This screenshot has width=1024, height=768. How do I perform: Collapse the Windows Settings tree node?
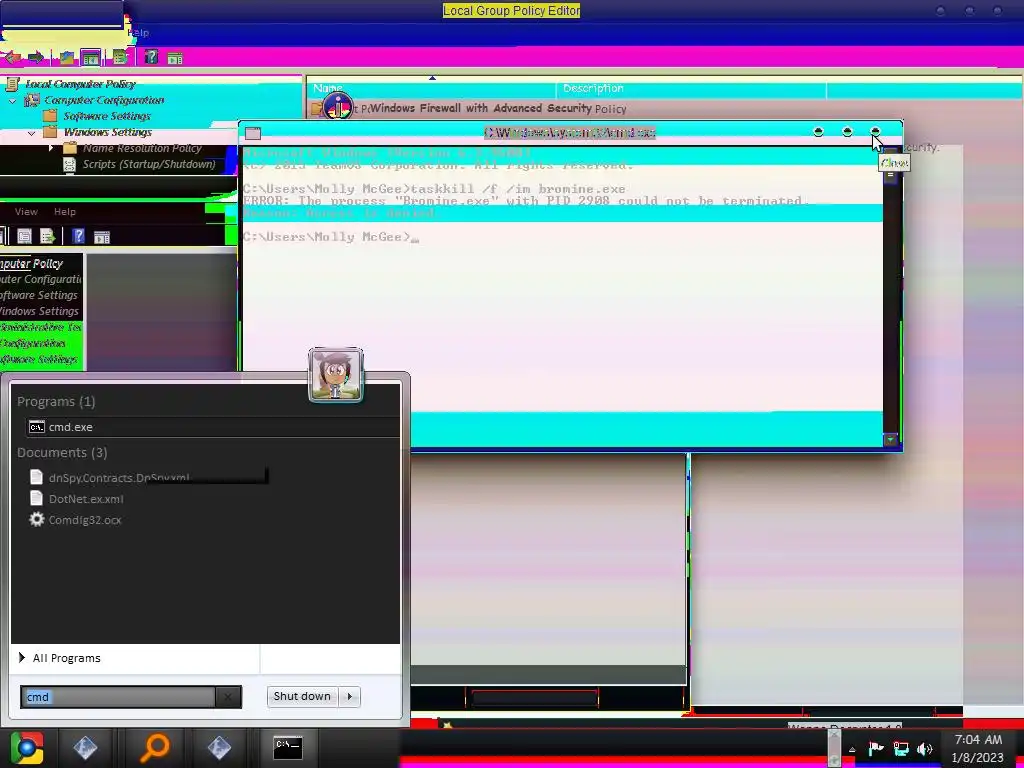point(31,133)
